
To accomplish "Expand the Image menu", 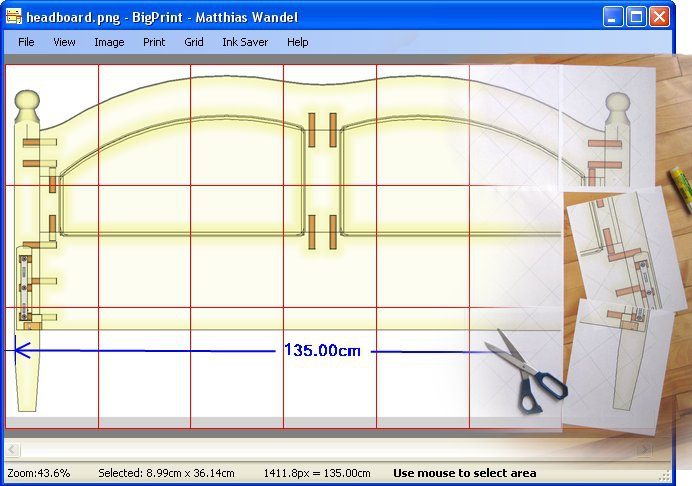I will click(109, 42).
